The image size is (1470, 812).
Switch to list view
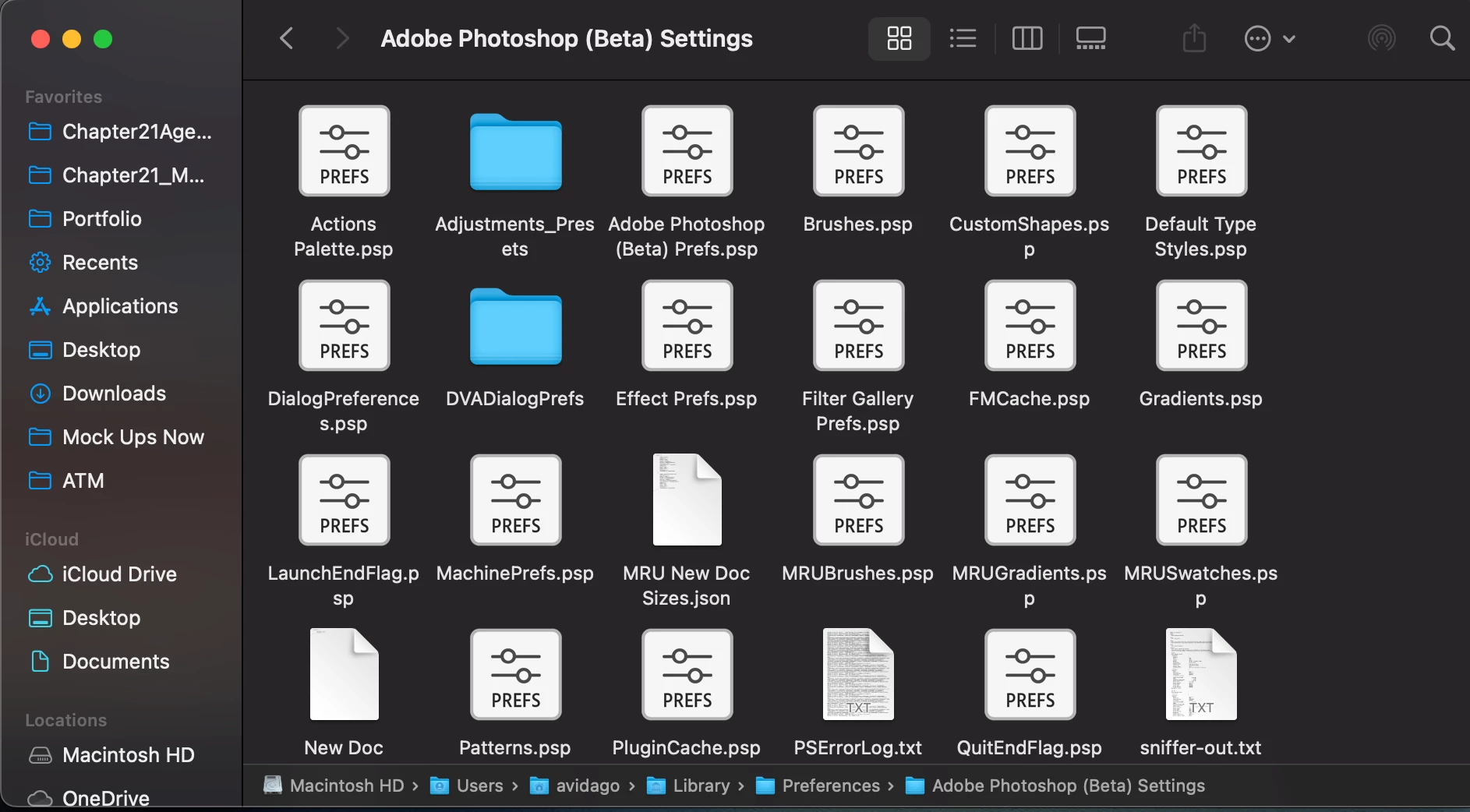[x=963, y=38]
